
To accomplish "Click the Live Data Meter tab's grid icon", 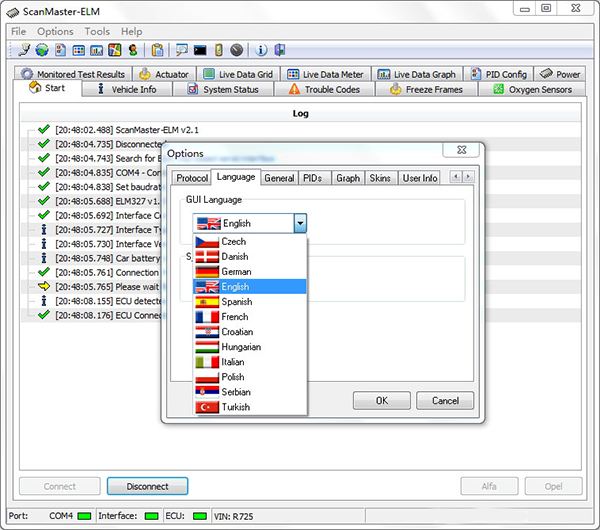I will pyautogui.click(x=293, y=74).
